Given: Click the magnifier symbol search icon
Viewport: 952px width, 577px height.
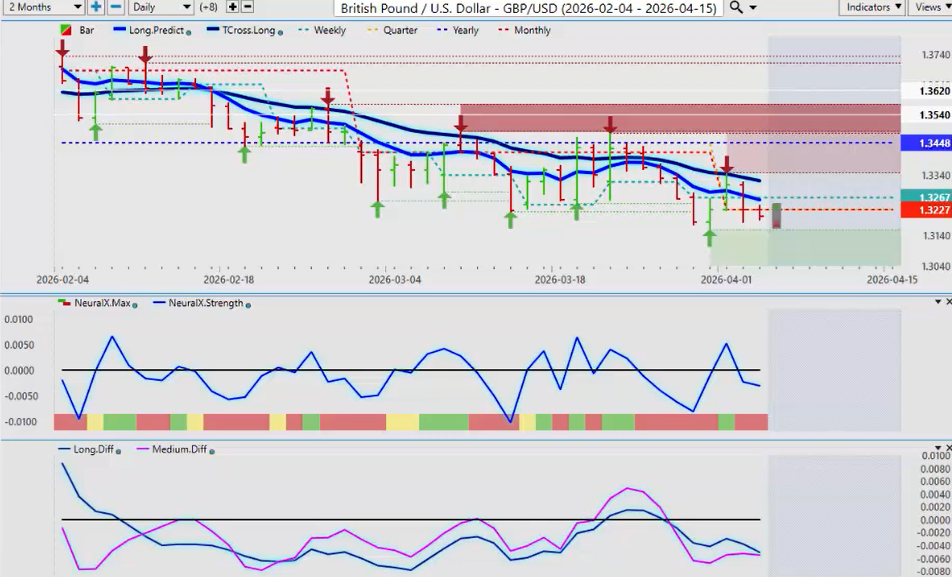Looking at the screenshot, I should pos(736,7).
